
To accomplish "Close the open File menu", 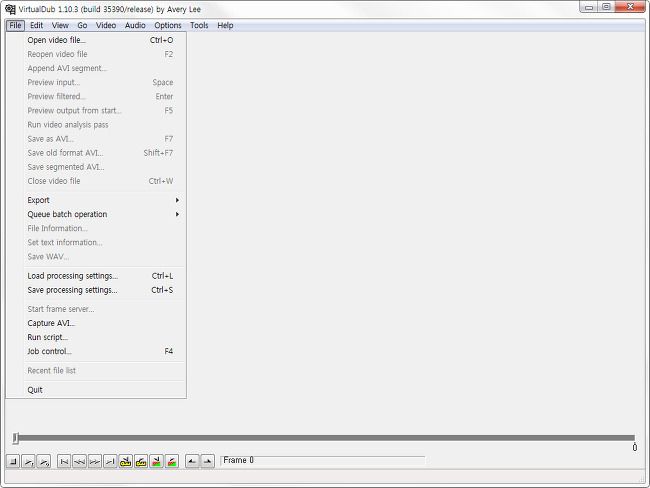I will [x=15, y=25].
